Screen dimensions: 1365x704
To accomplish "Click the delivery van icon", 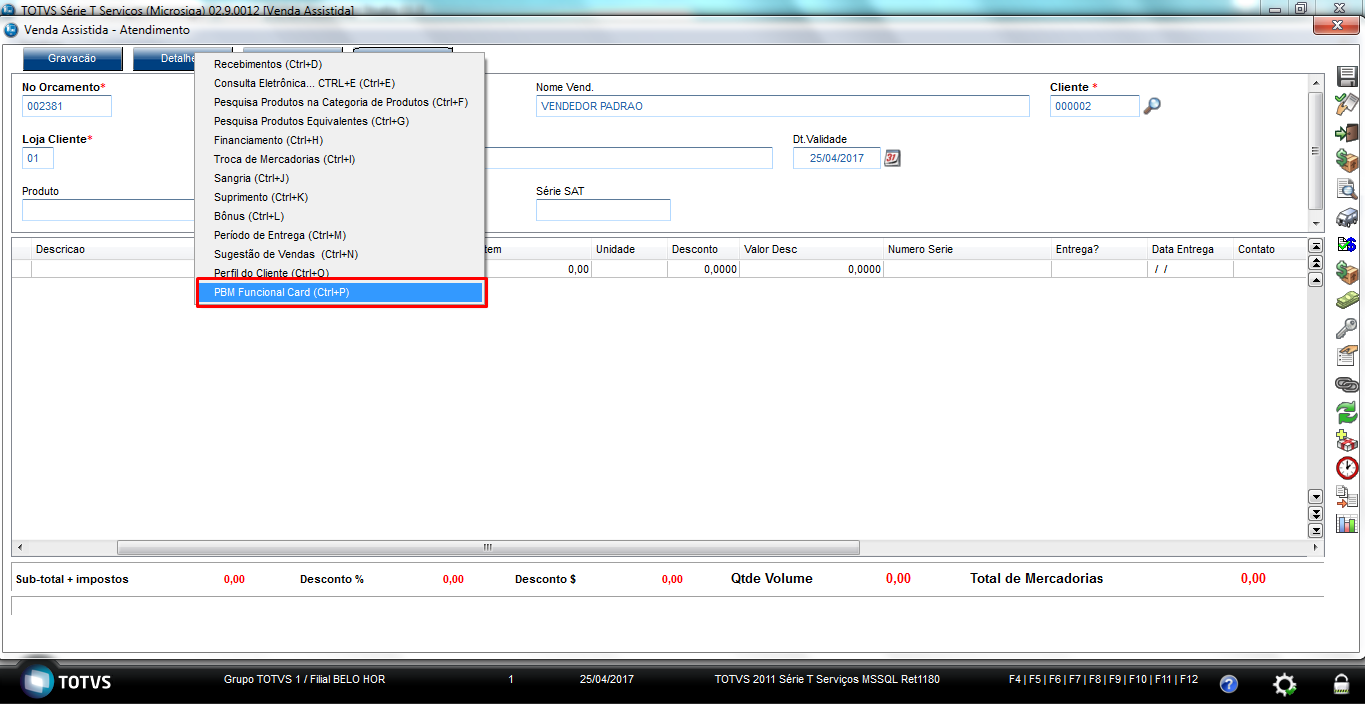I will click(x=1347, y=216).
